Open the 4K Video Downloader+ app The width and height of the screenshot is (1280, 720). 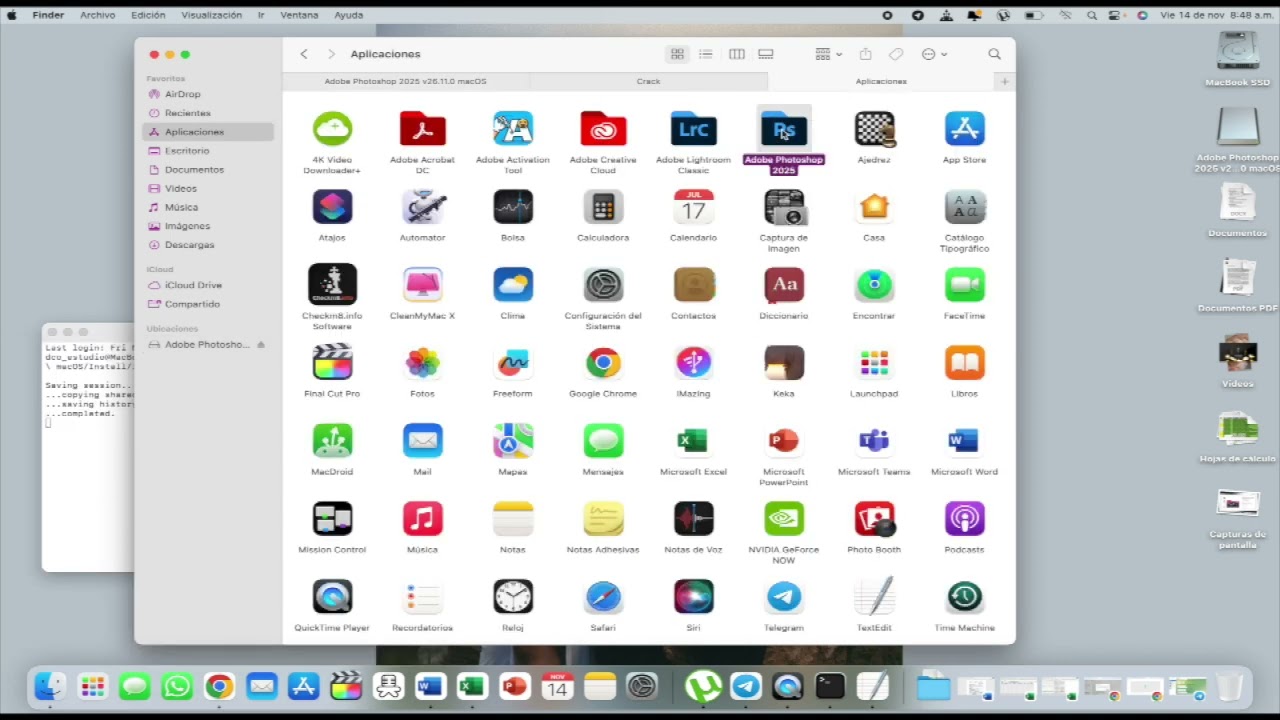coord(332,129)
